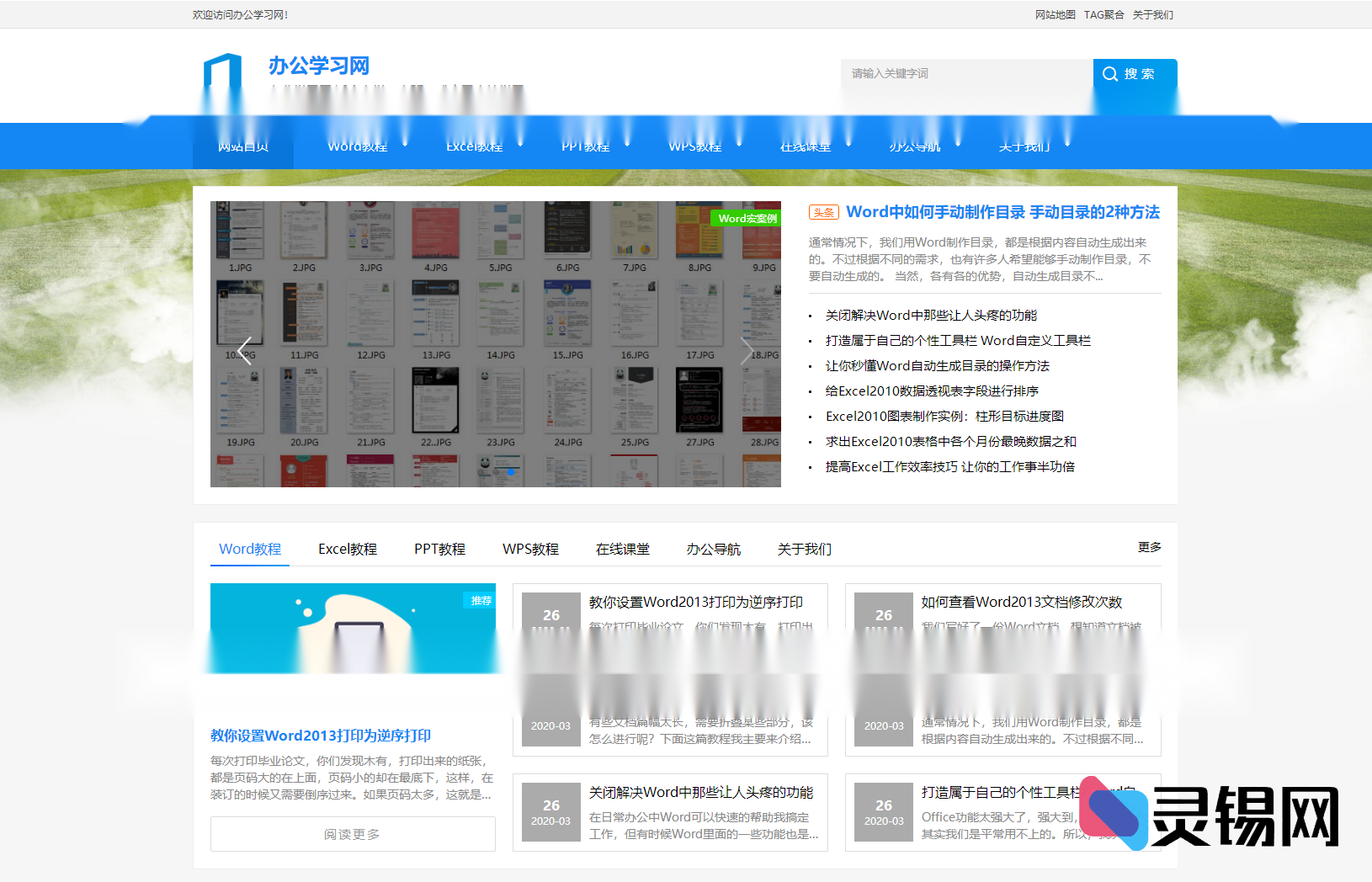Click the left carousel arrow
The height and width of the screenshot is (882, 1372).
245,351
